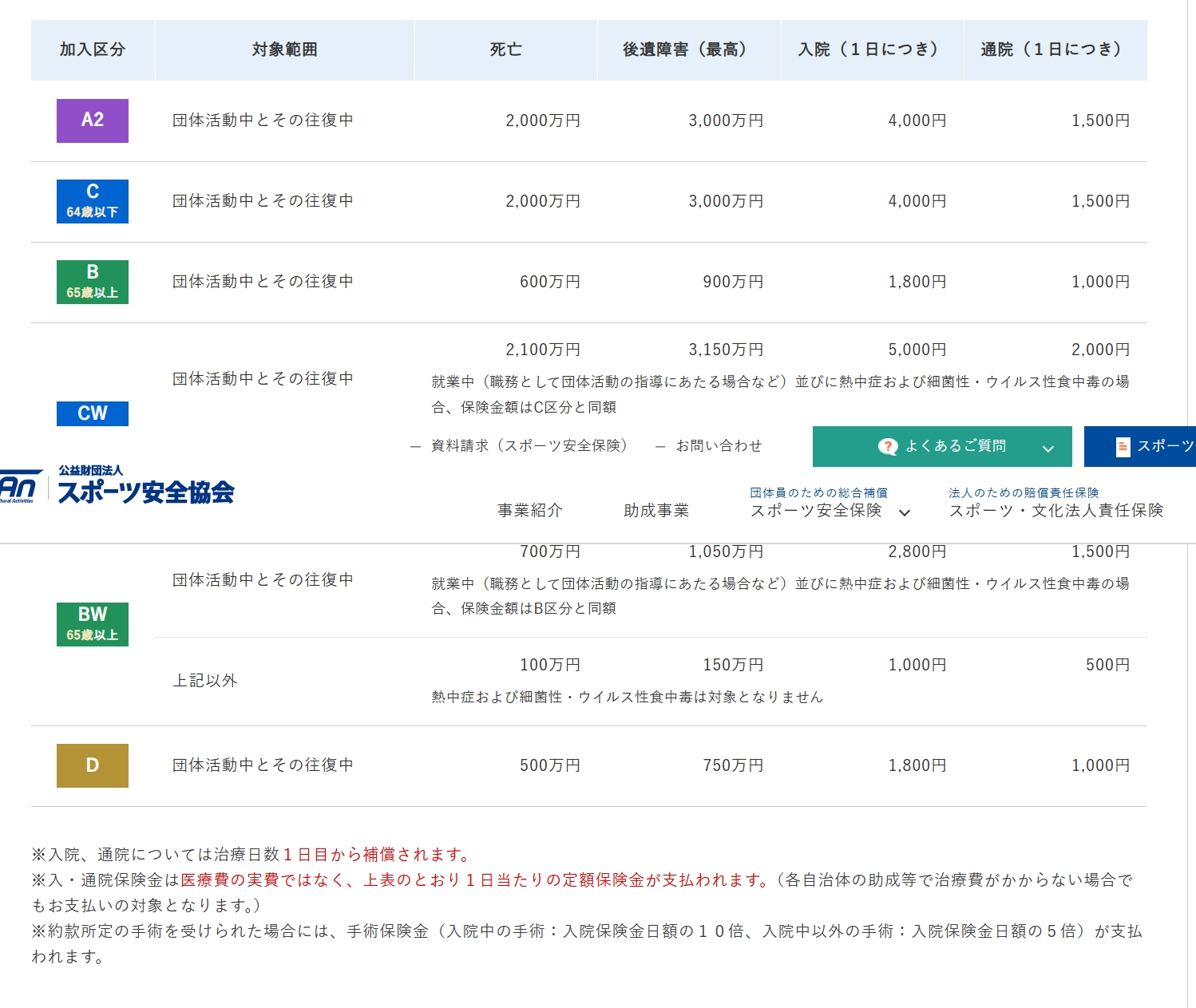Open the 事業紹介 menu item
This screenshot has width=1196, height=1008.
point(530,511)
